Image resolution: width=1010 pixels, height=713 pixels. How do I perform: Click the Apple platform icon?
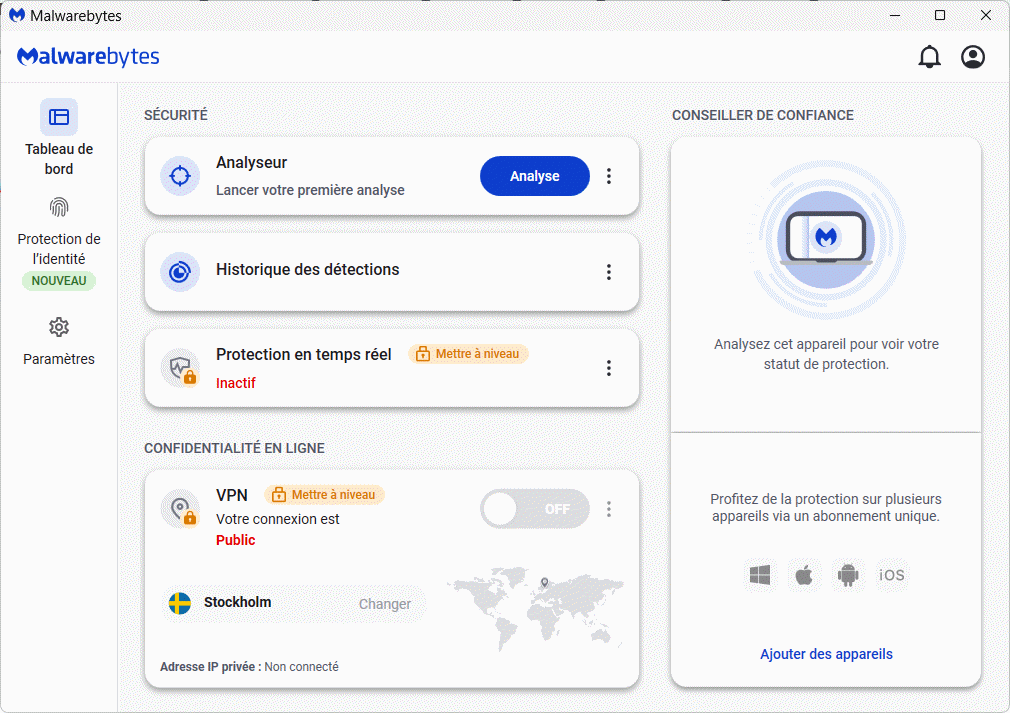(804, 575)
